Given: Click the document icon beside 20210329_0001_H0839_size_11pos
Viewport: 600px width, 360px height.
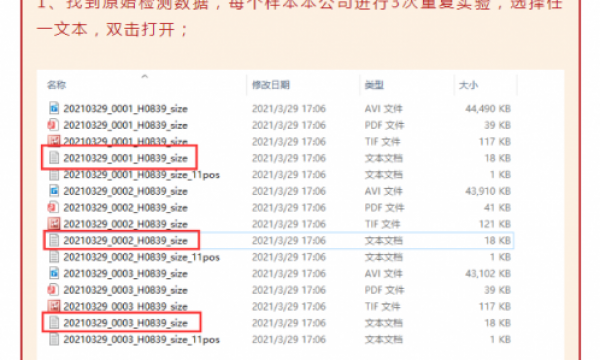Looking at the screenshot, I should [54, 174].
